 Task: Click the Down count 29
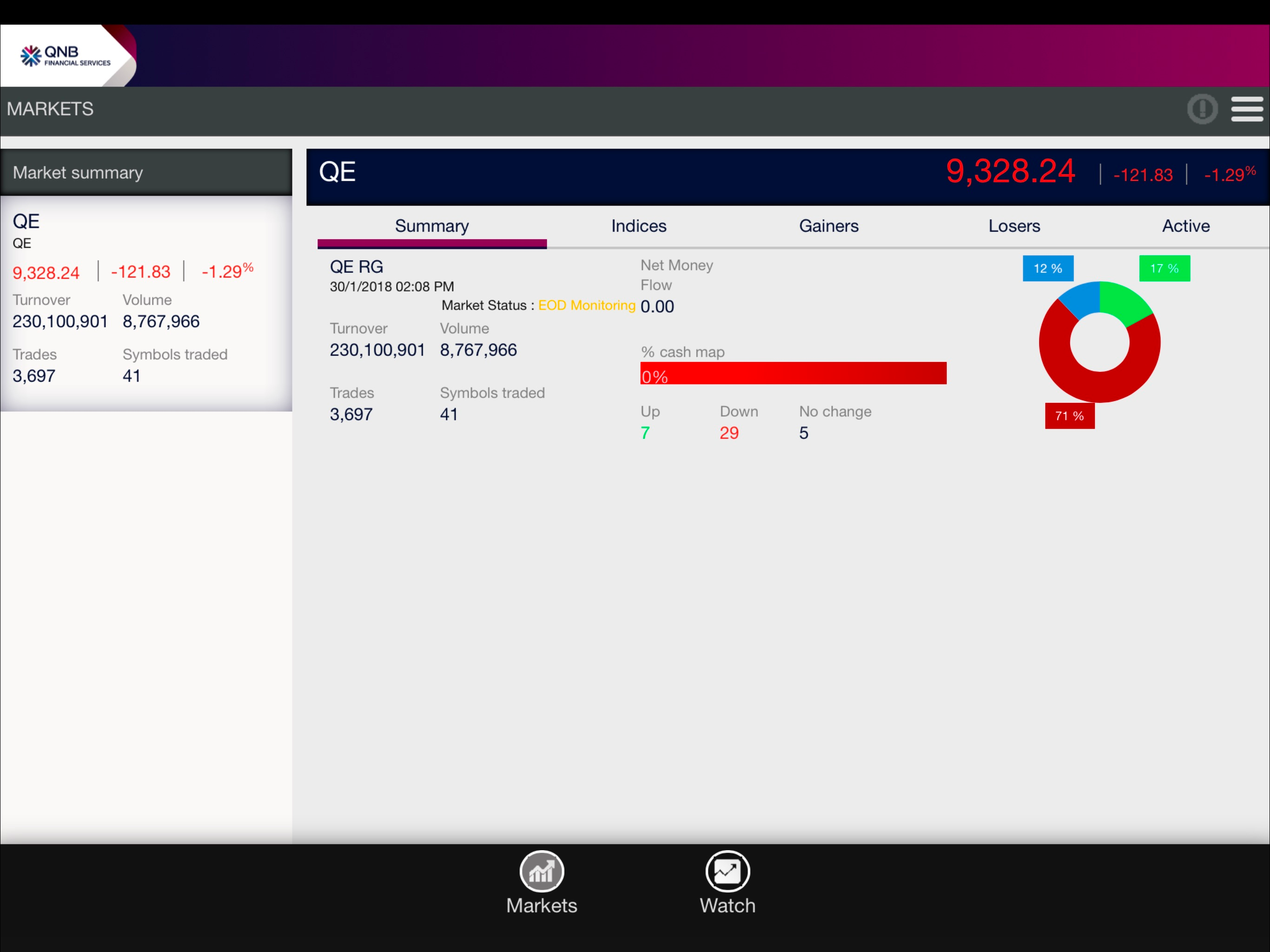coord(729,433)
